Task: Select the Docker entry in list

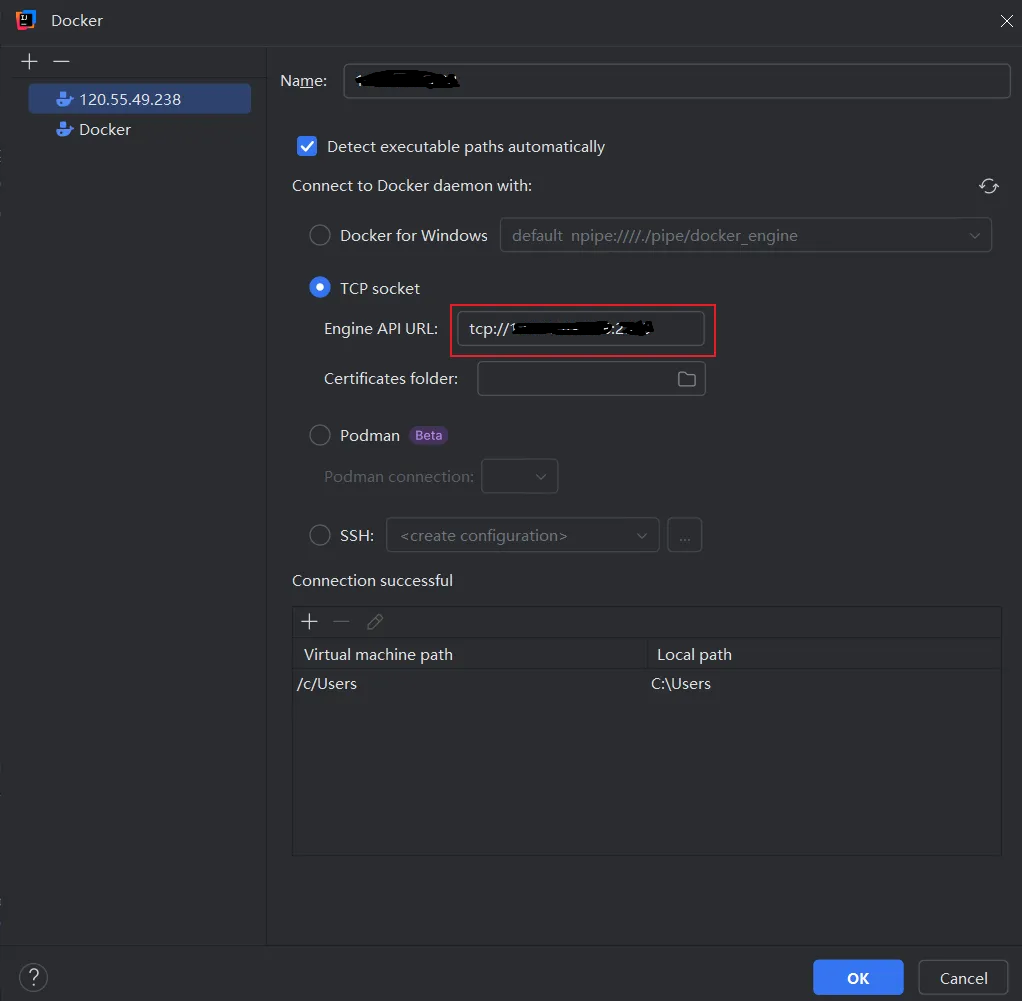Action: tap(104, 129)
